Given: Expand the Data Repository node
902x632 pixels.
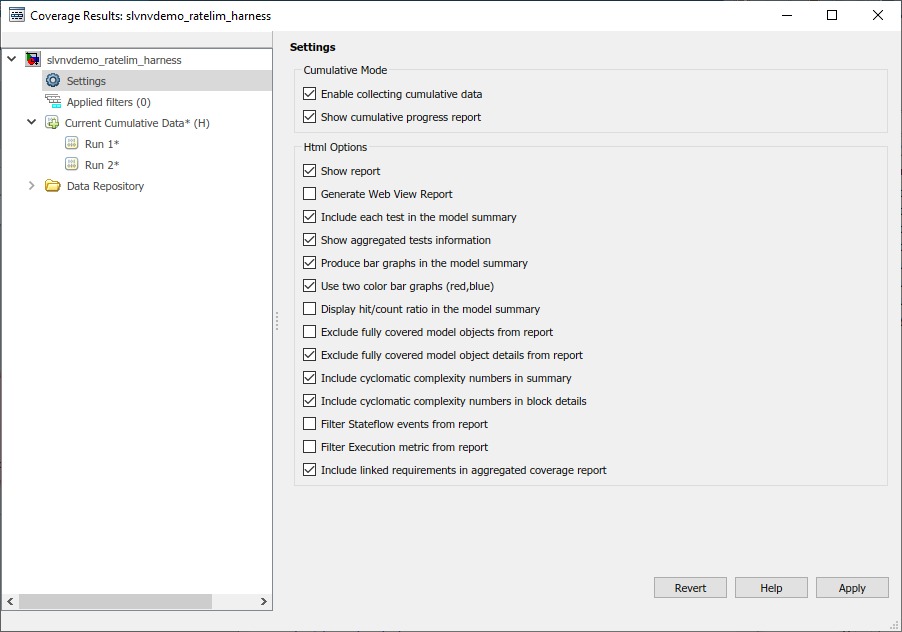Looking at the screenshot, I should click(x=32, y=186).
